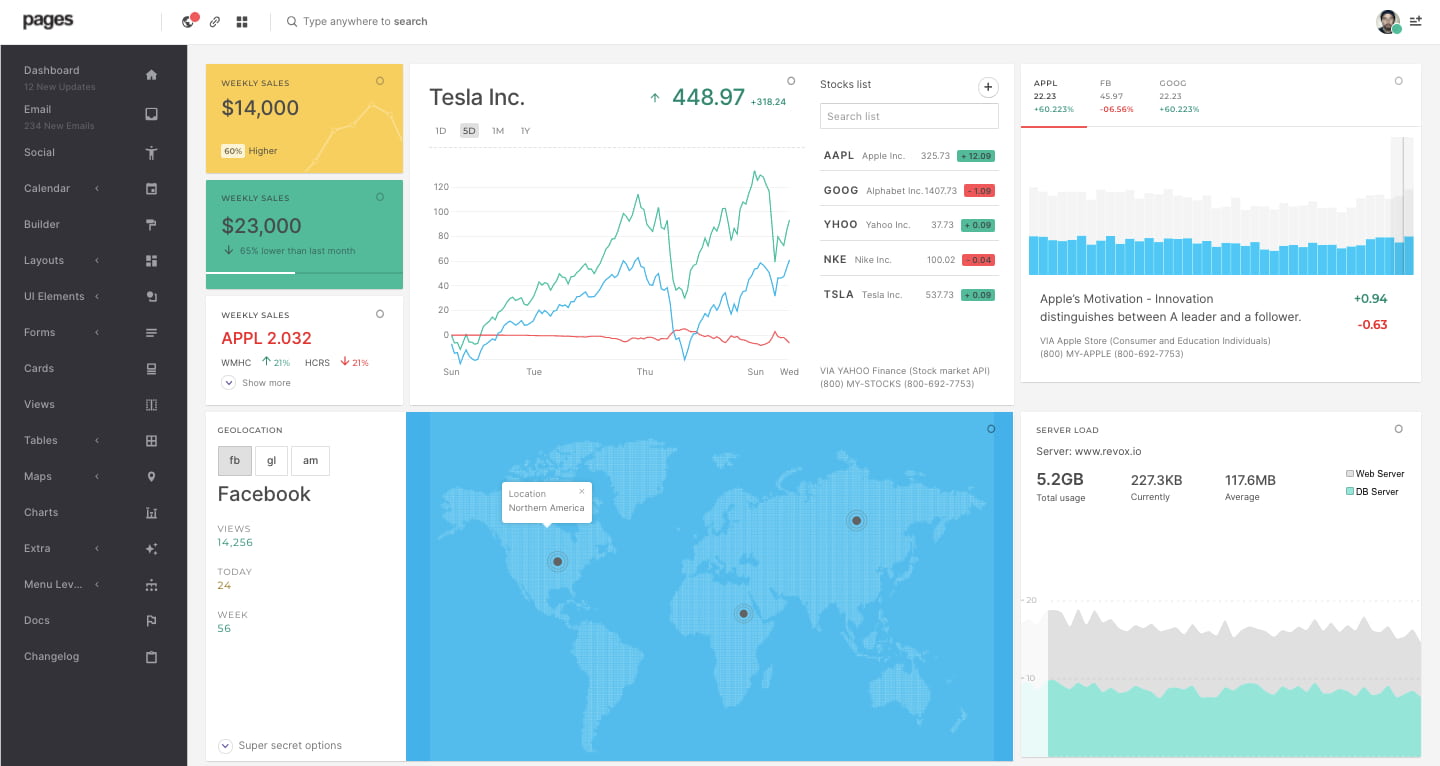Open the Email inbox icon
The height and width of the screenshot is (766, 1440).
click(x=150, y=114)
